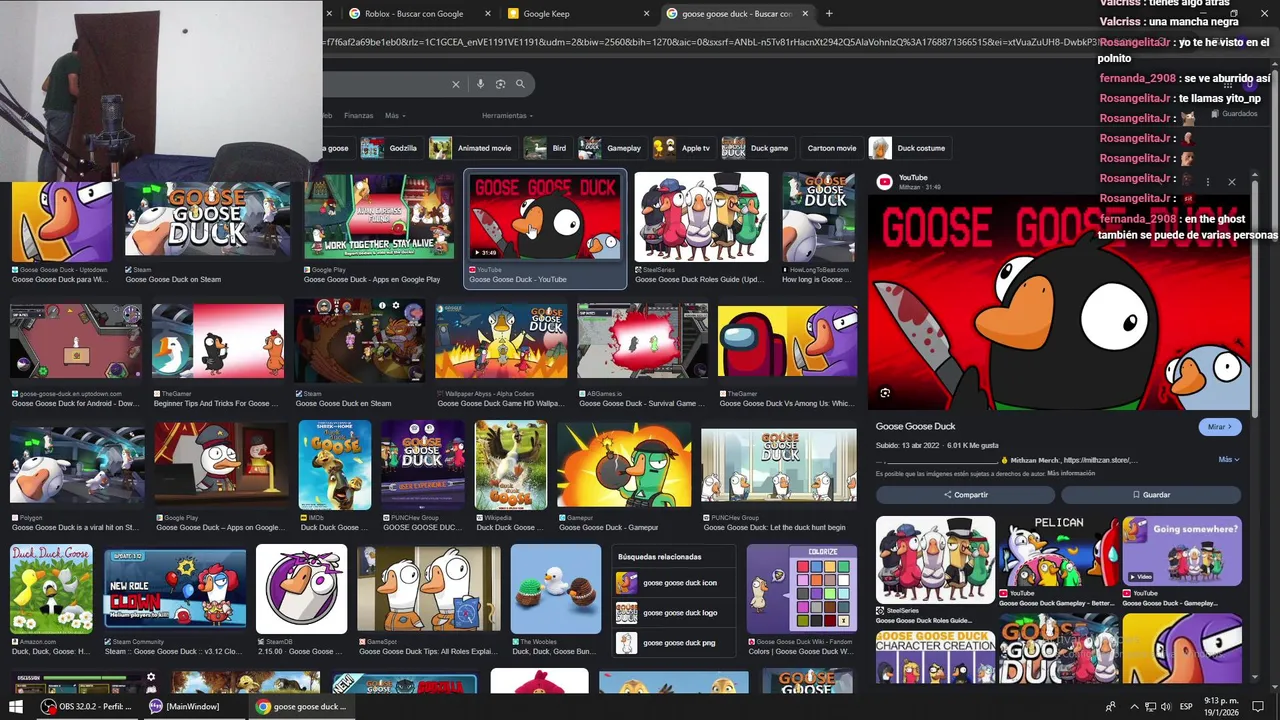Image resolution: width=1280 pixels, height=720 pixels.
Task: Open preview panel three-dot options
Action: [1207, 182]
